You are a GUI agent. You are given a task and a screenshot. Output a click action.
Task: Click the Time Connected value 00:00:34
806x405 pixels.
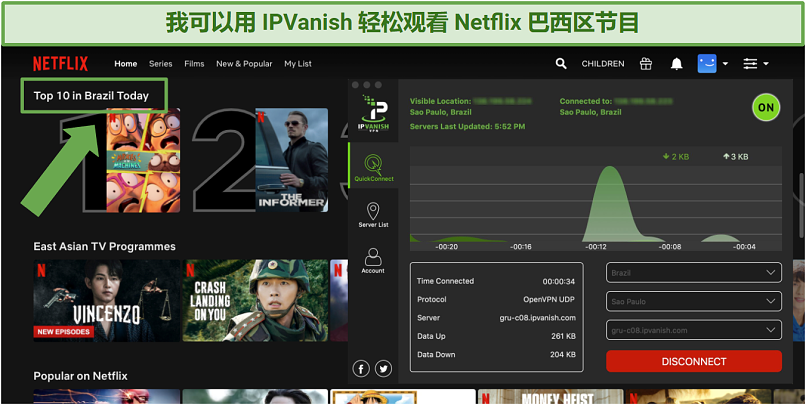[559, 281]
